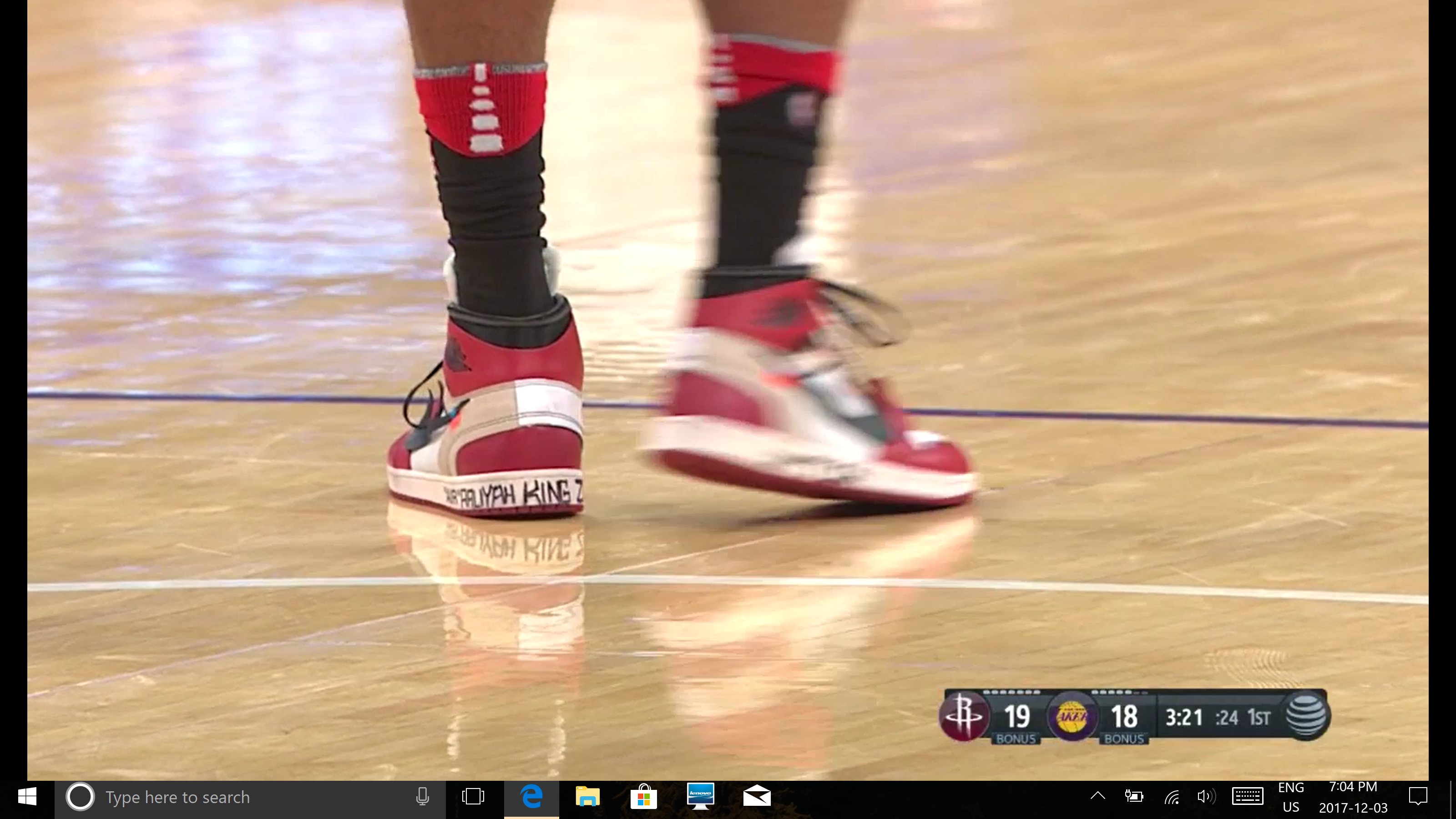
Task: Click the date 2017-12-03 in the tray
Action: pos(1353,808)
